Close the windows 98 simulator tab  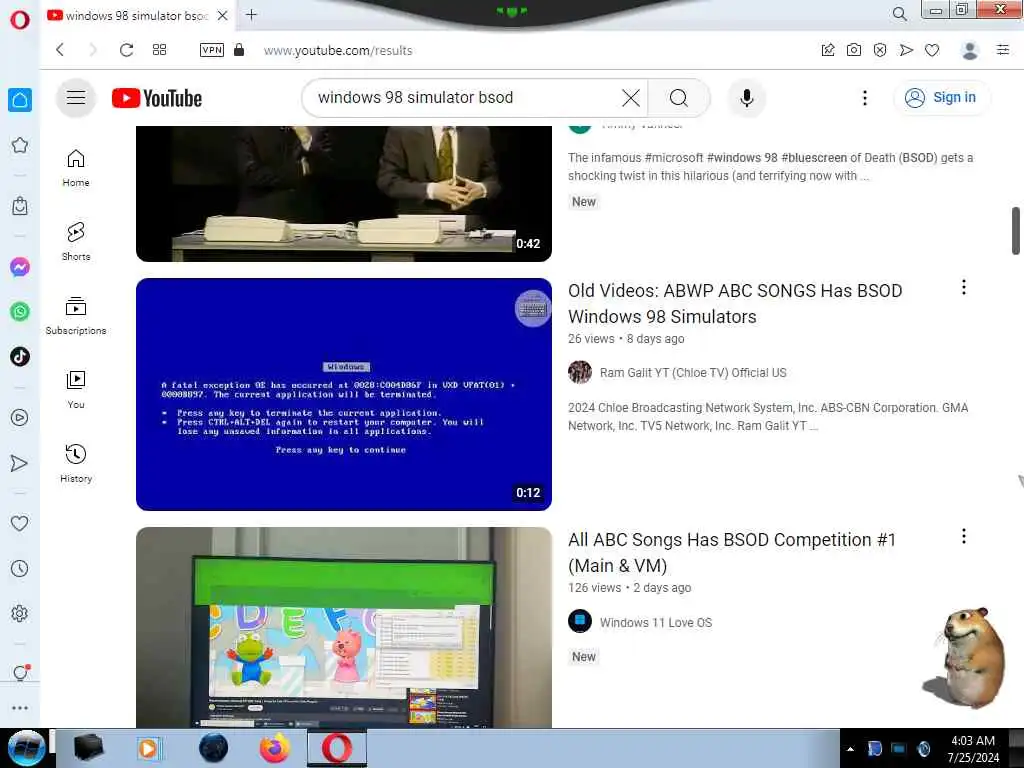tap(222, 15)
